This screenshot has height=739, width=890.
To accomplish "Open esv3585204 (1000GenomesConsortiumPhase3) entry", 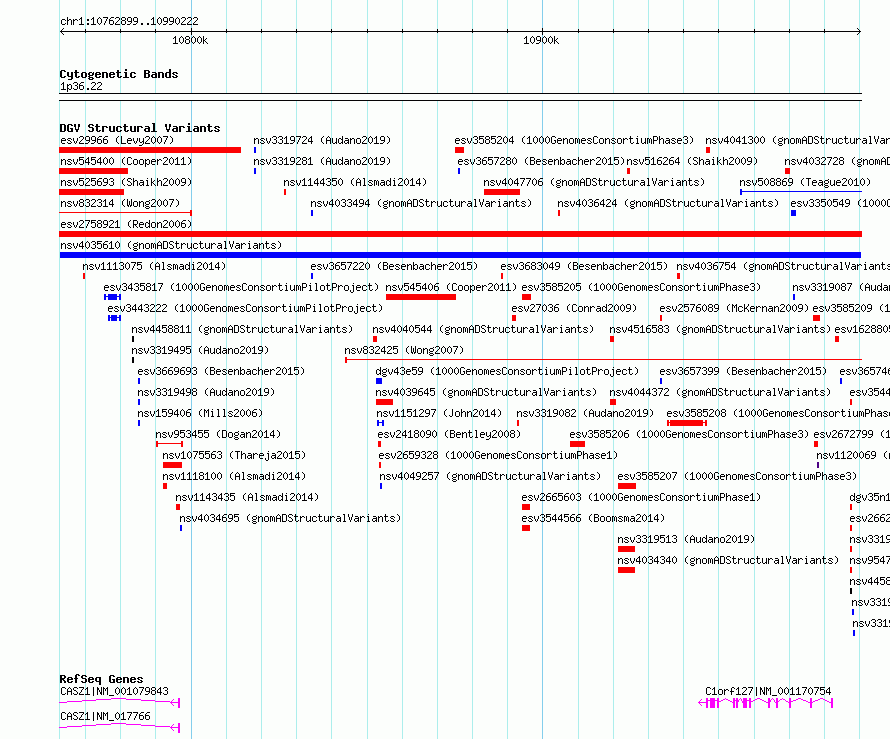I will (574, 140).
